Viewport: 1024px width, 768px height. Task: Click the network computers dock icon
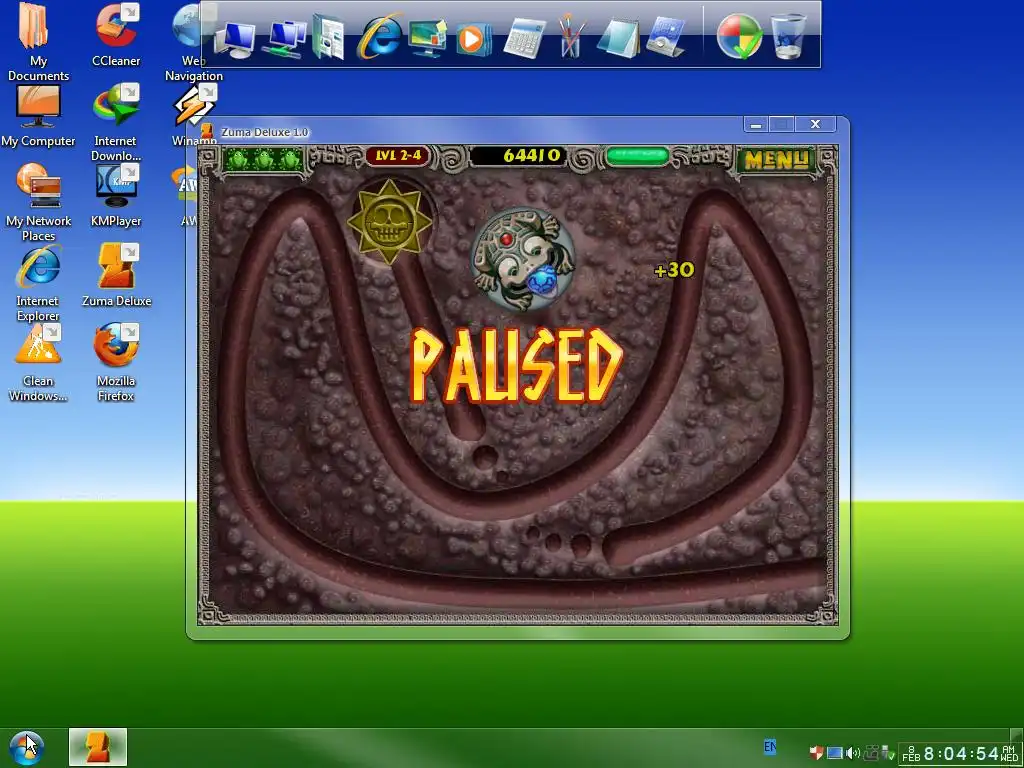coord(285,39)
